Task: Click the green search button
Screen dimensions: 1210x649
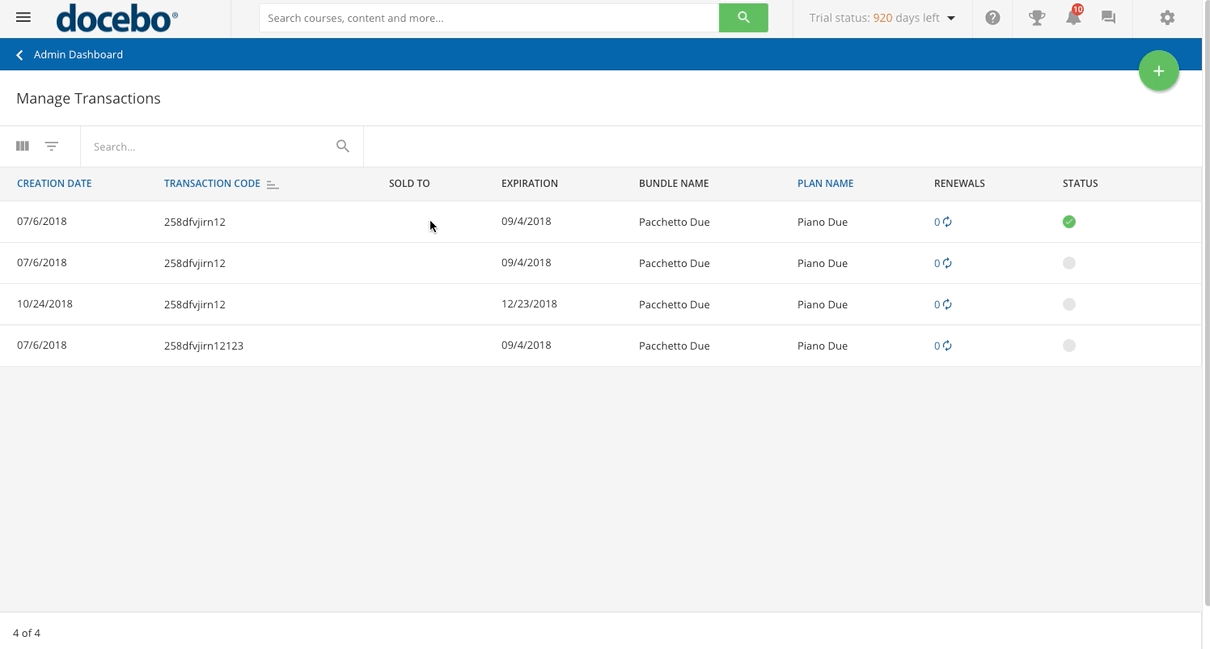Action: coord(743,18)
